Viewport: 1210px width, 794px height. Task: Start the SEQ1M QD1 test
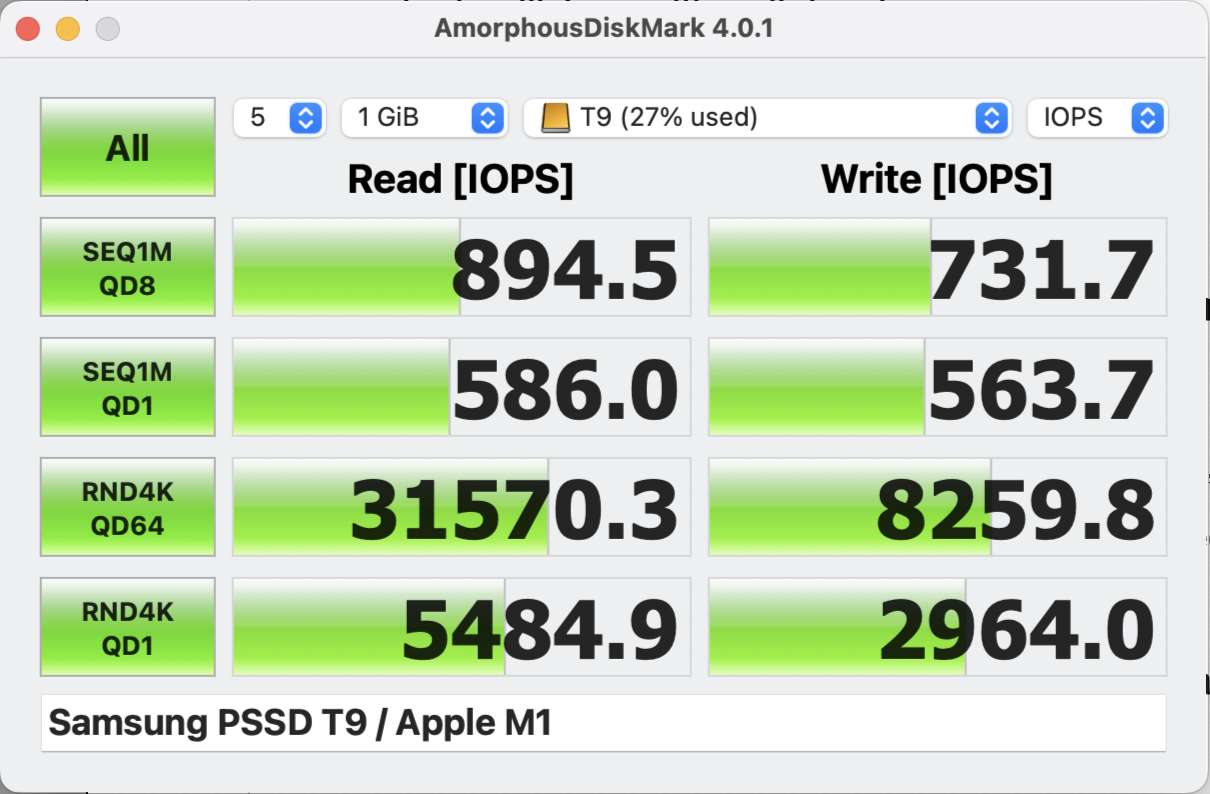(128, 387)
